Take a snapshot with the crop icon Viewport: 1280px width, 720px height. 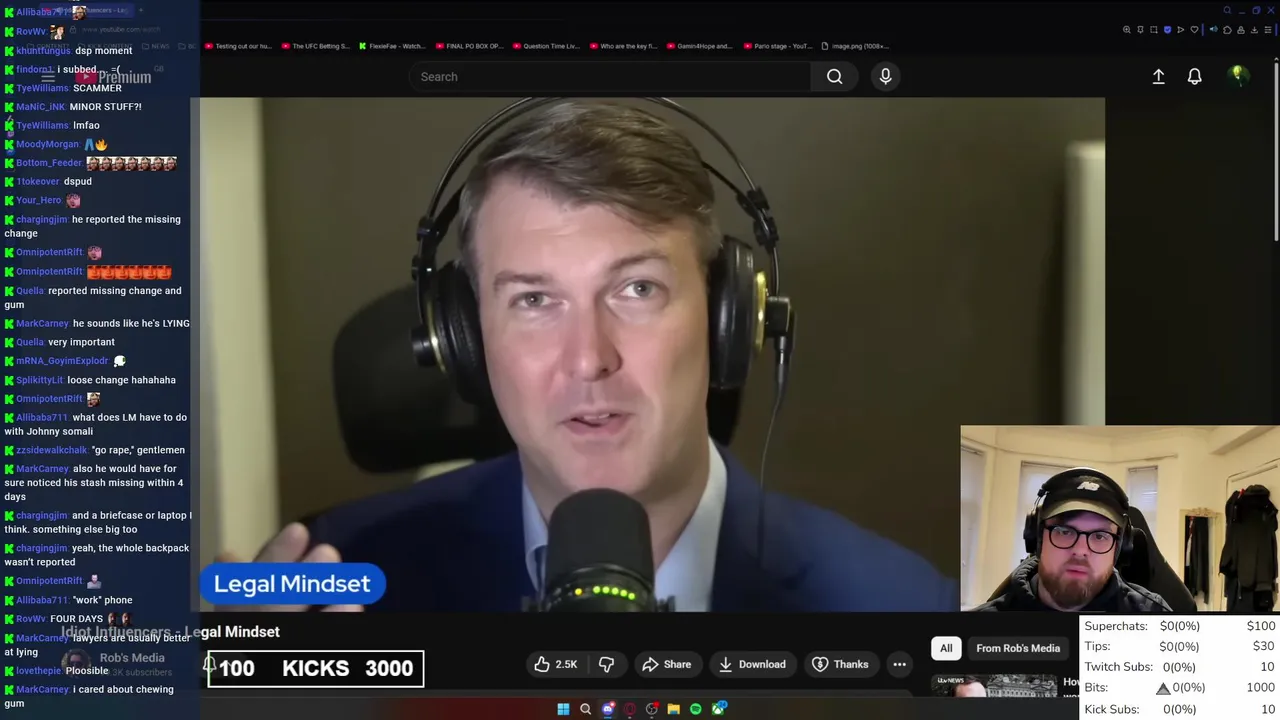click(1154, 30)
